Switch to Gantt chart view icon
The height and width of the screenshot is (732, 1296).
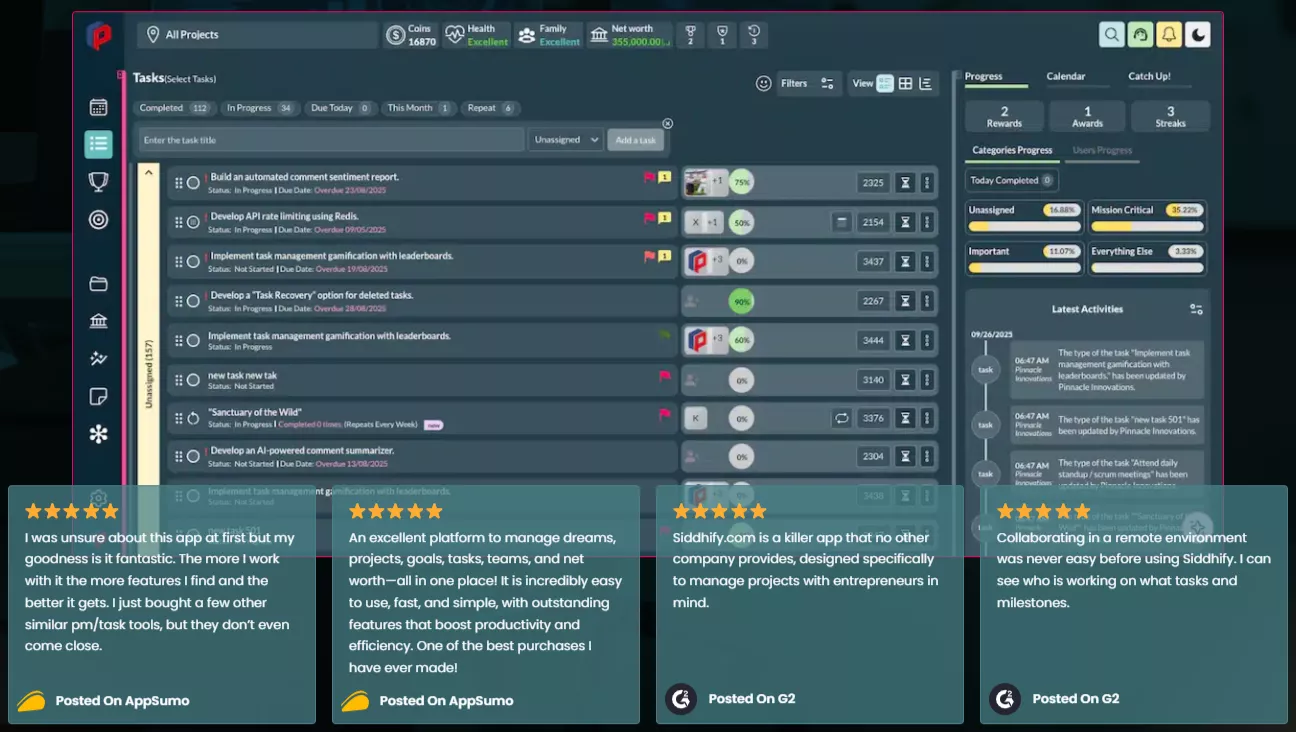(x=925, y=84)
